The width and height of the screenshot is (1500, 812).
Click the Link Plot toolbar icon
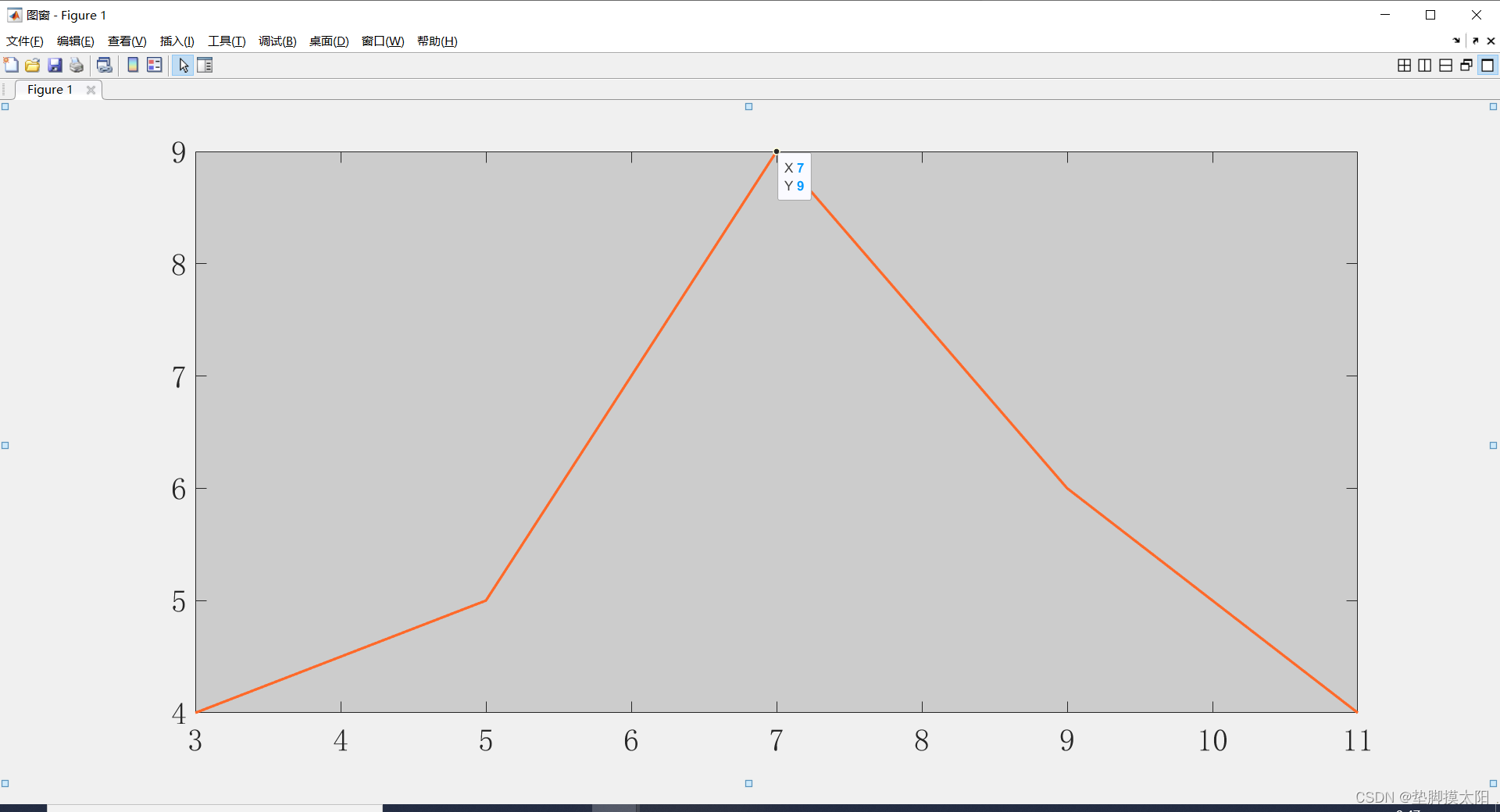click(x=105, y=65)
